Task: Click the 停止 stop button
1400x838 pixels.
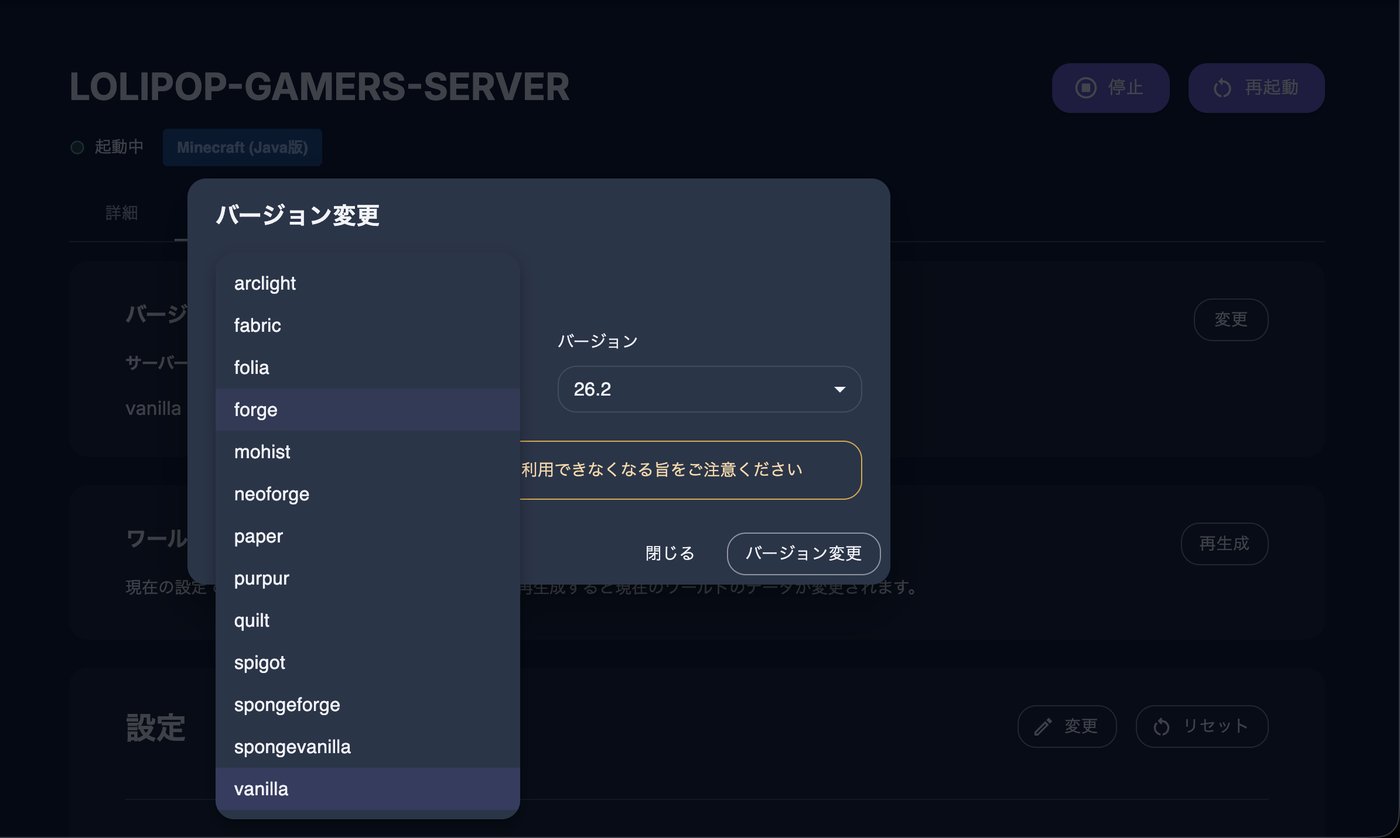Action: tap(1110, 88)
